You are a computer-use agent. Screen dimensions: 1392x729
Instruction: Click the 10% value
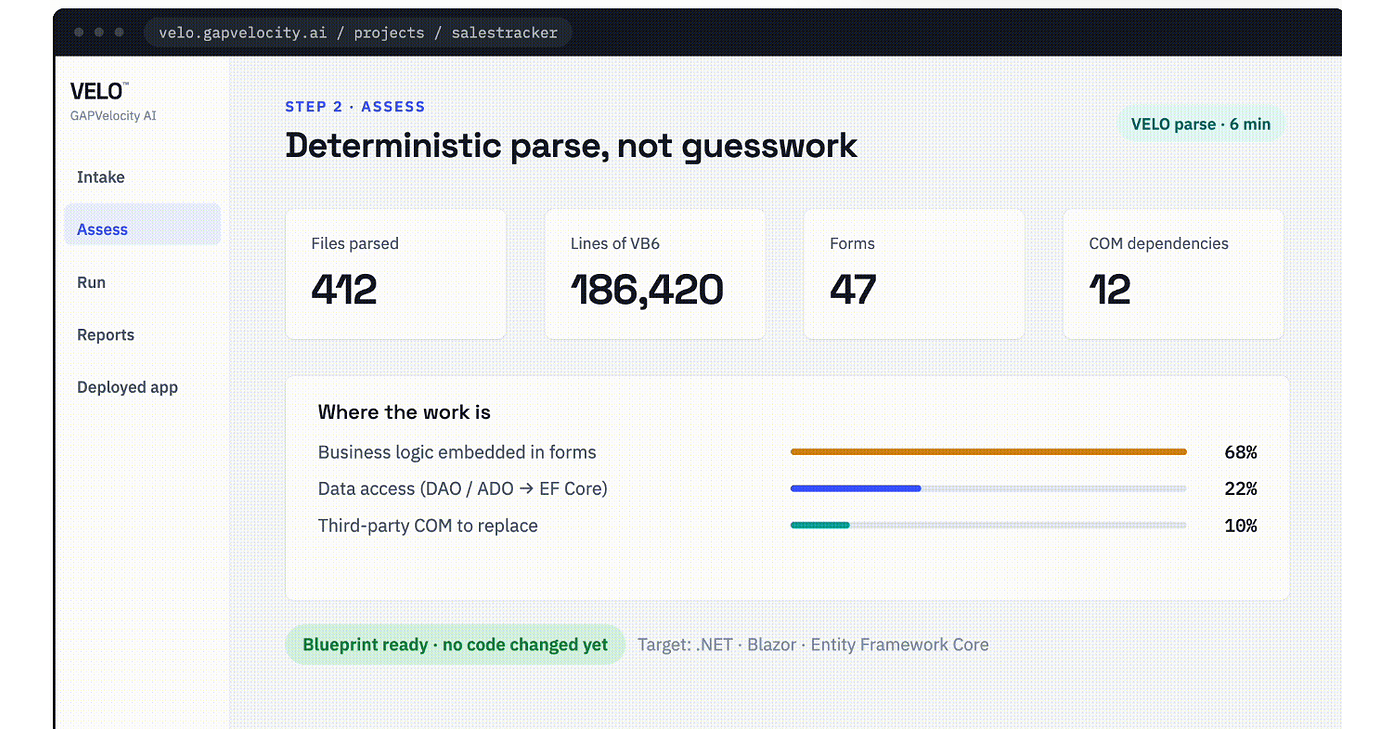[x=1240, y=525]
